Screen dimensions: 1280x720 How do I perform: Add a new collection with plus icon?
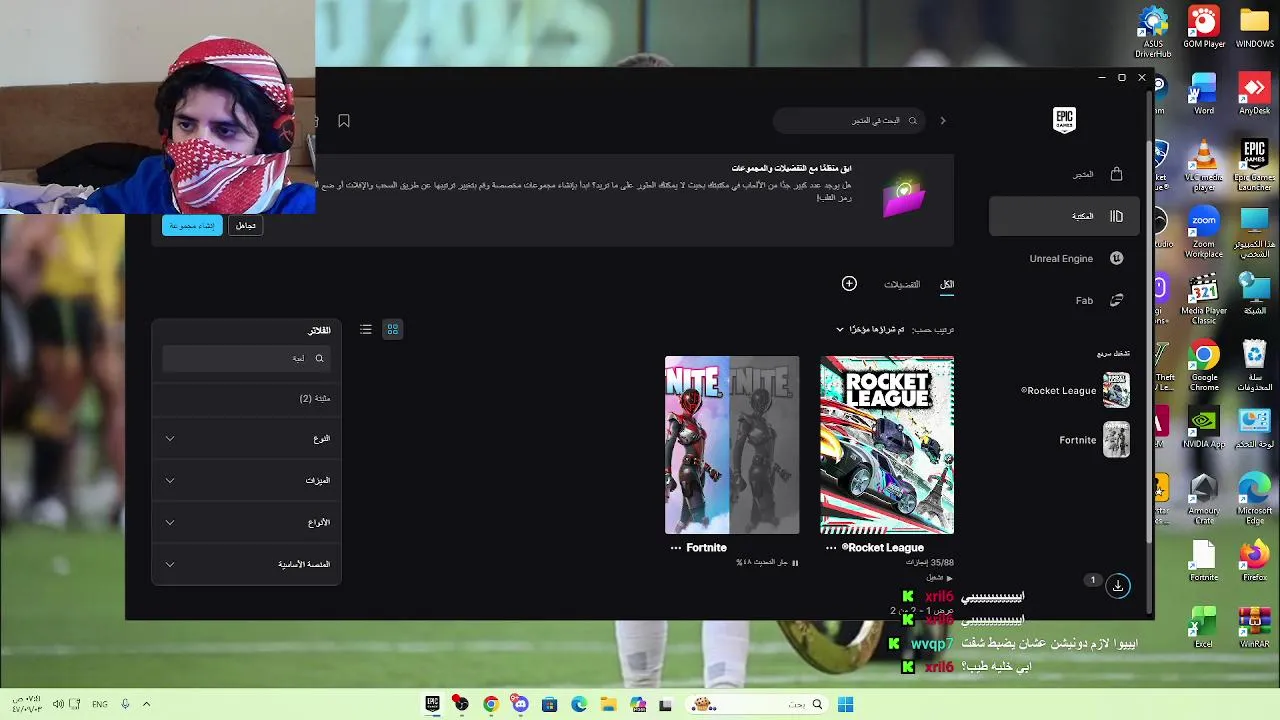pos(849,284)
